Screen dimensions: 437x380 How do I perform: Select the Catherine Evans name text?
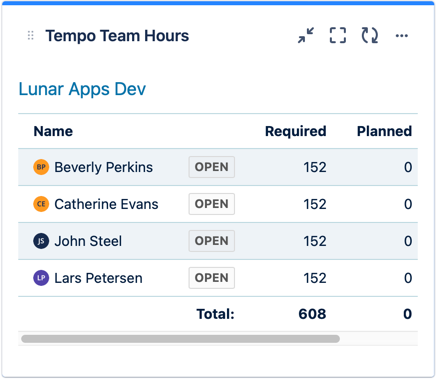tap(106, 204)
